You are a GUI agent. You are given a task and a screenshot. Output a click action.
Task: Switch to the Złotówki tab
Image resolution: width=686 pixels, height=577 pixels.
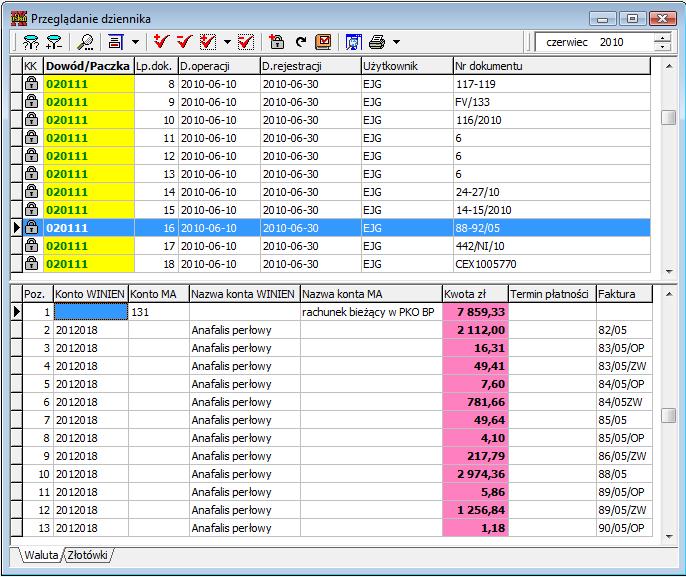click(x=88, y=555)
